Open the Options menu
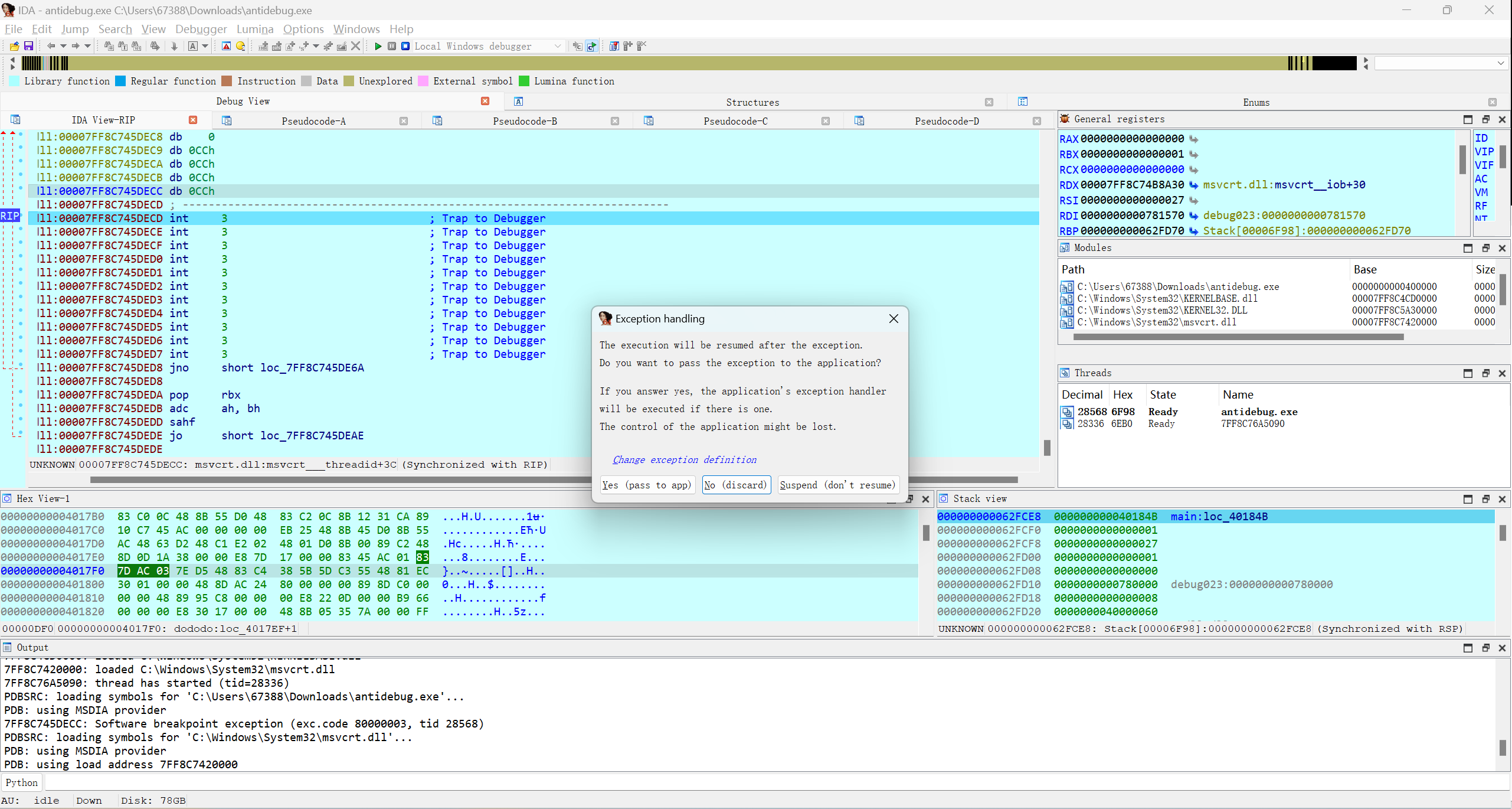This screenshot has height=809, width=1512. coord(303,29)
